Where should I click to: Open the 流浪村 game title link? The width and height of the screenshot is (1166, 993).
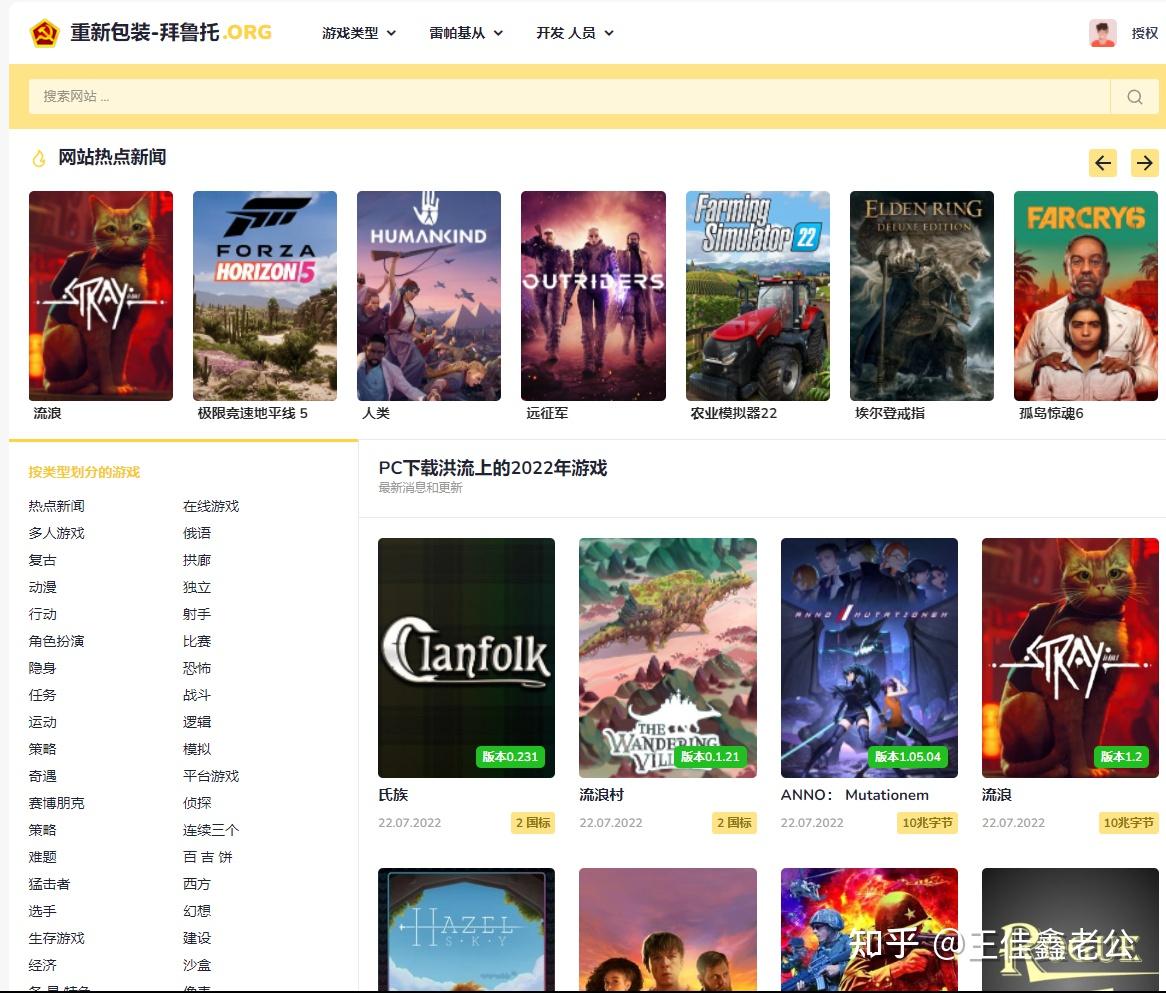[600, 795]
